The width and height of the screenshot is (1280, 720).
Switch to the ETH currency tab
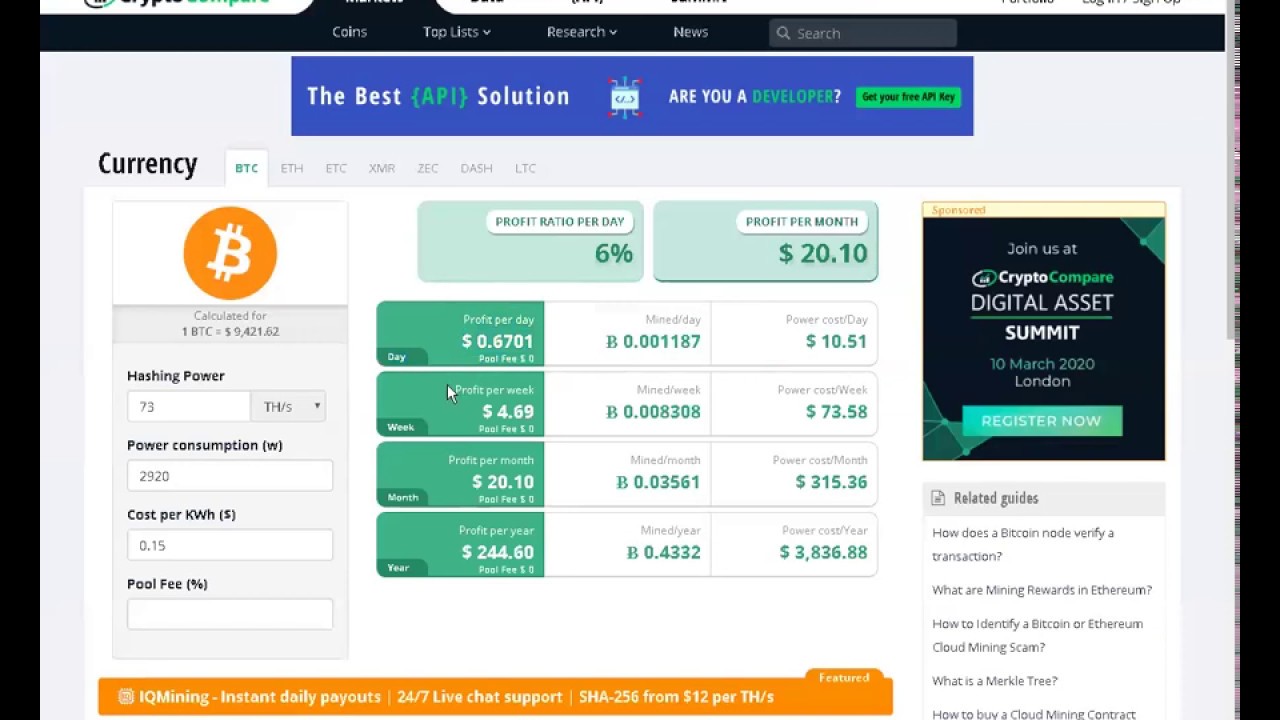coord(291,168)
